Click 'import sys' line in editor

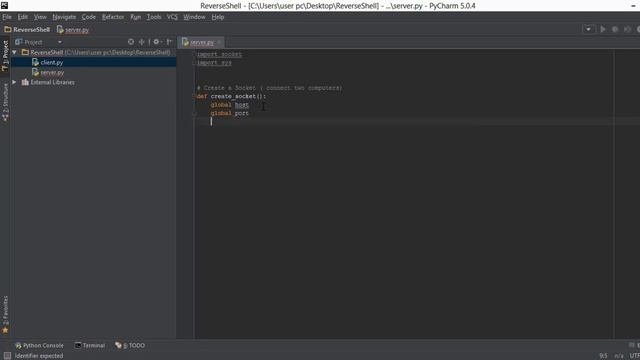click(x=214, y=63)
